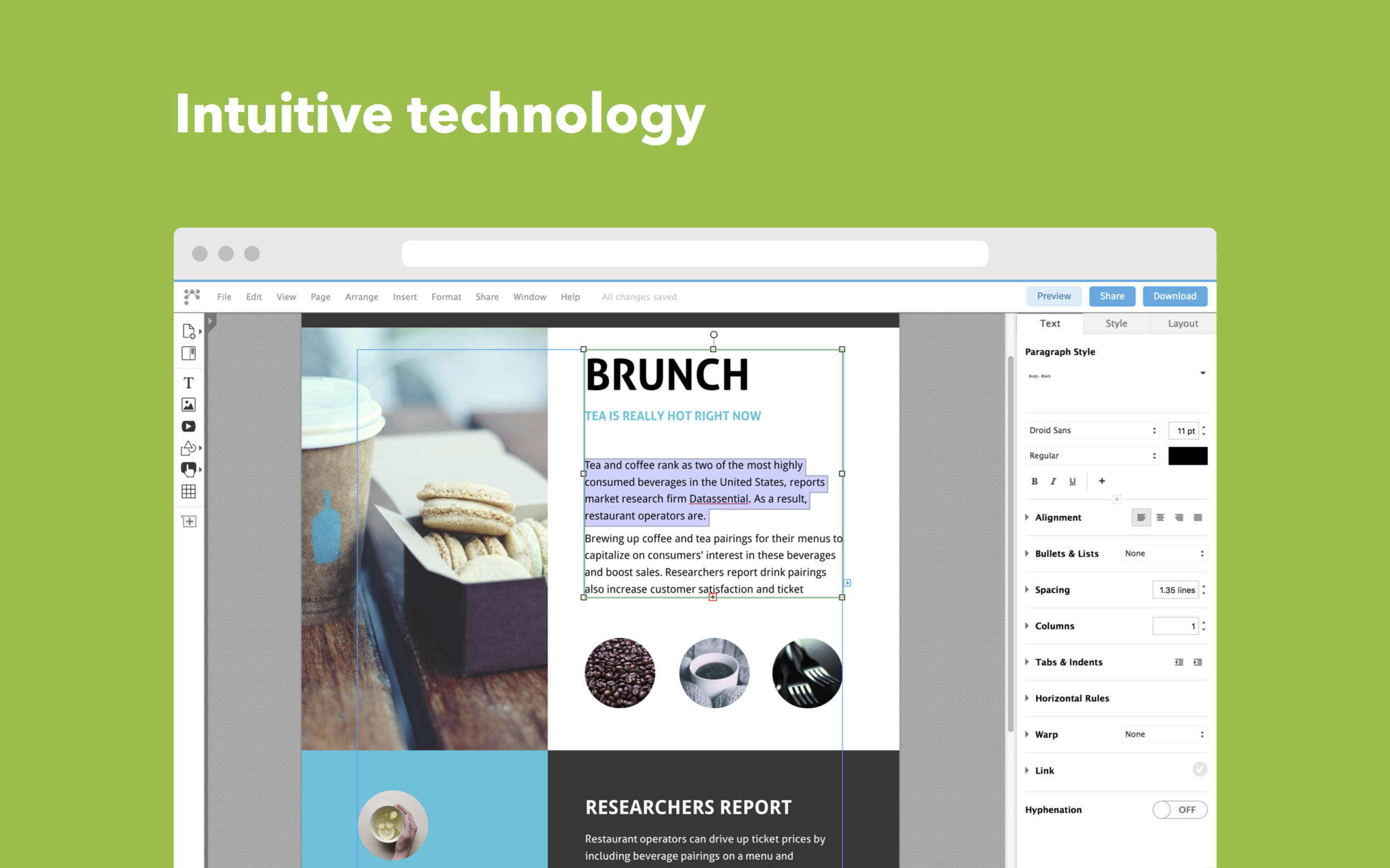Click the Preview button
This screenshot has height=868, width=1390.
[1054, 296]
